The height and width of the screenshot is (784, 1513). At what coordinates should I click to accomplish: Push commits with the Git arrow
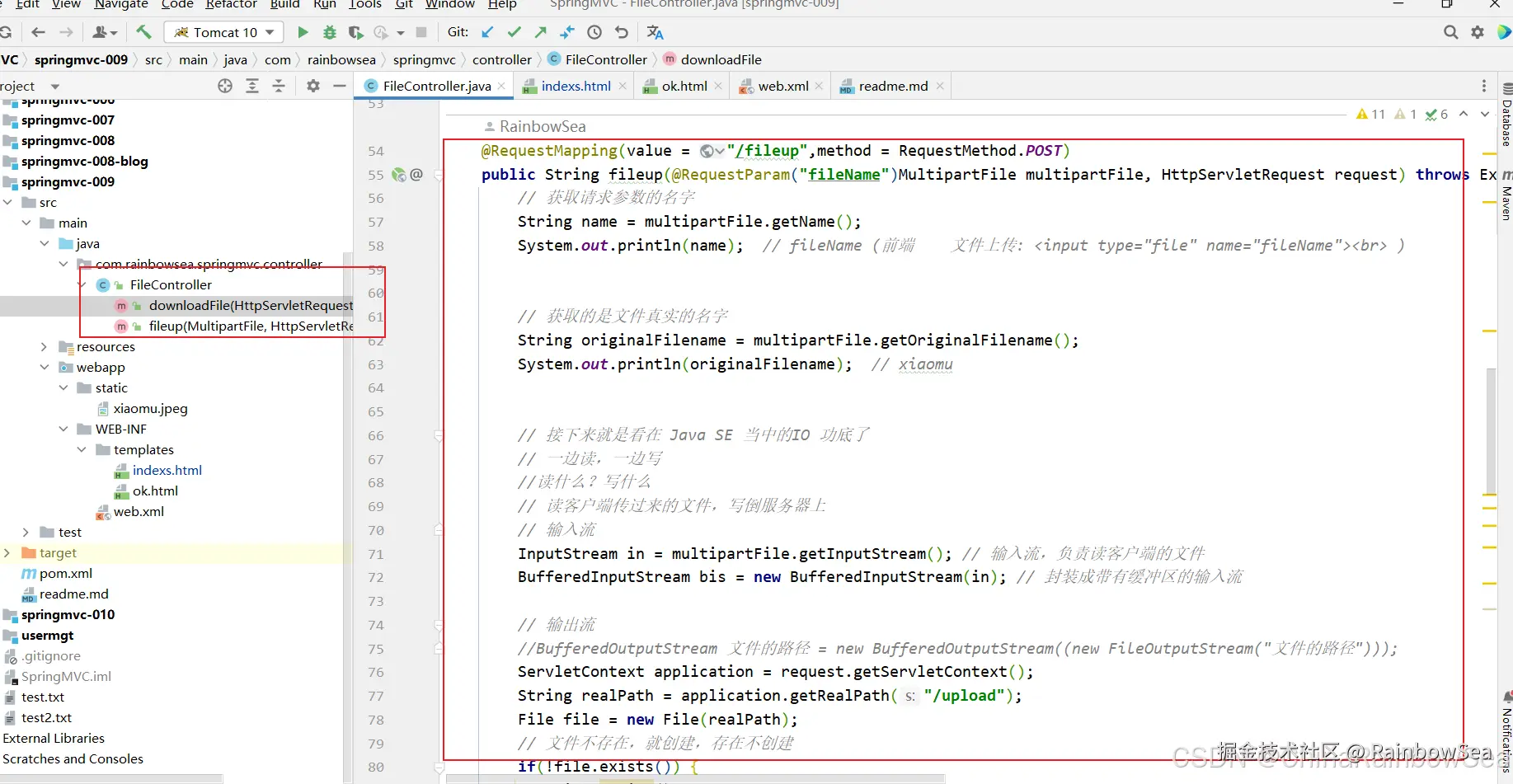click(x=541, y=32)
